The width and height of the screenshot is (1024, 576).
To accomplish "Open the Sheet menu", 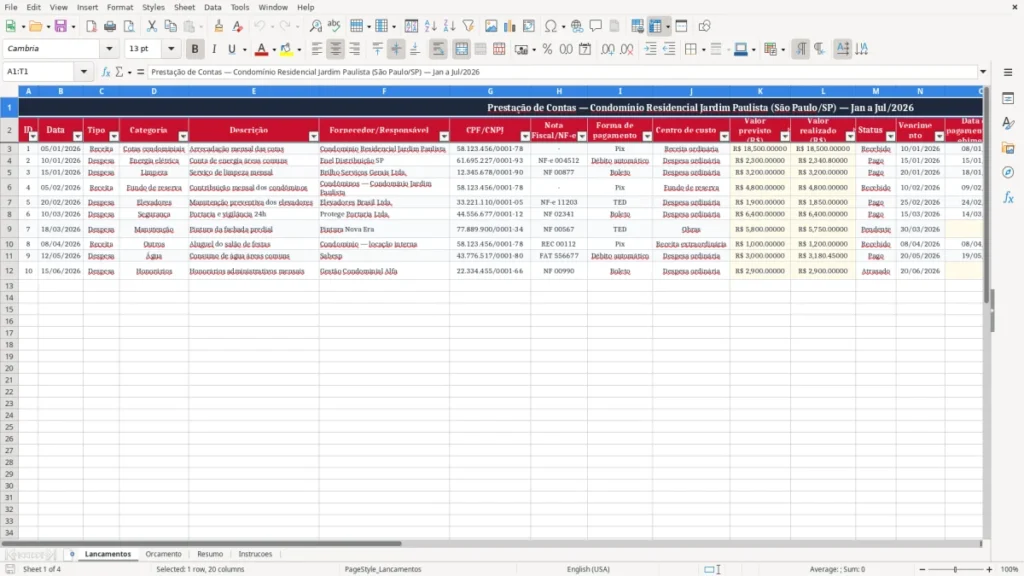I will (x=184, y=7).
